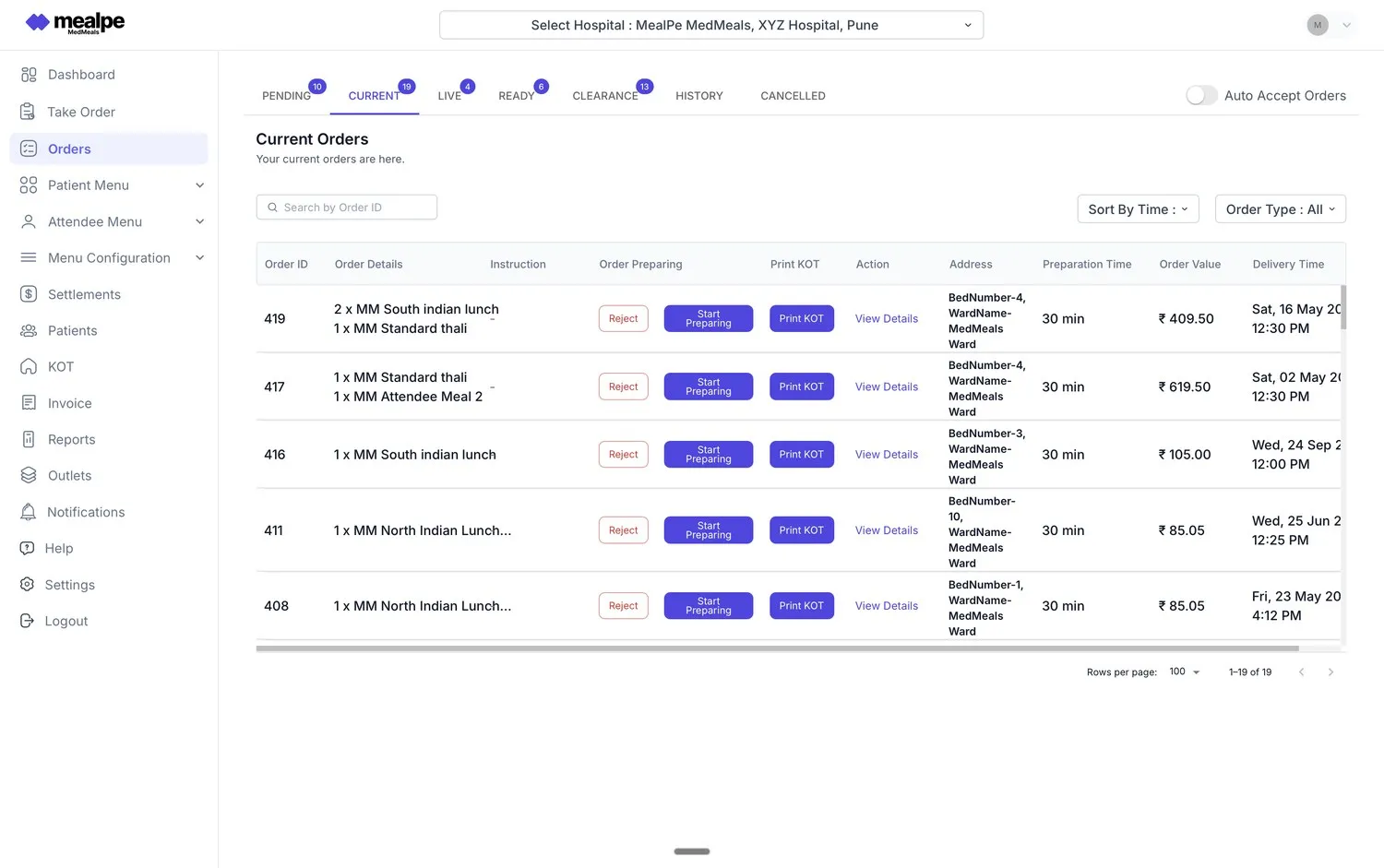1384x868 pixels.
Task: Click the horizontal table scrollbar
Action: tap(777, 648)
